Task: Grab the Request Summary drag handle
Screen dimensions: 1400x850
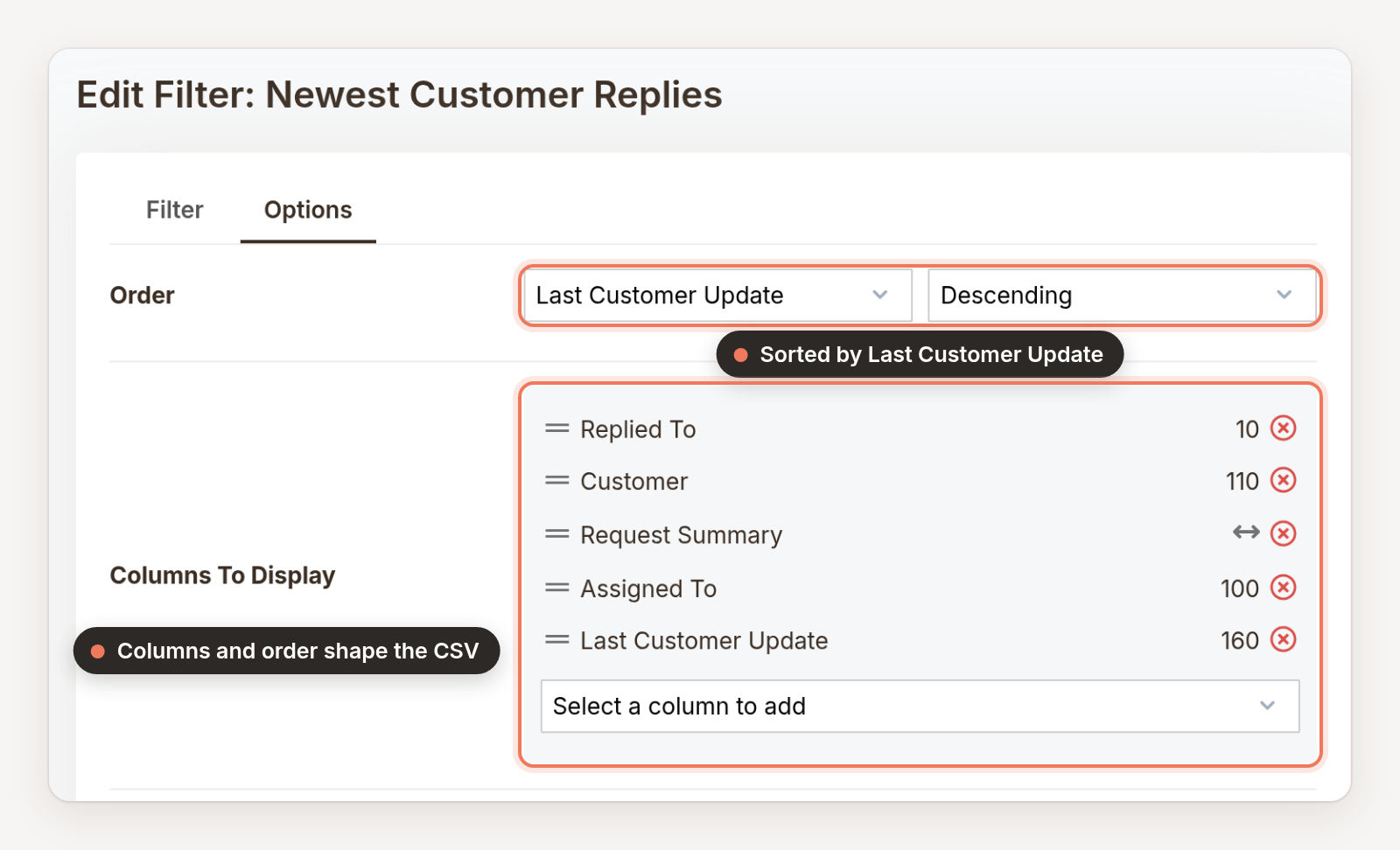Action: (x=557, y=533)
